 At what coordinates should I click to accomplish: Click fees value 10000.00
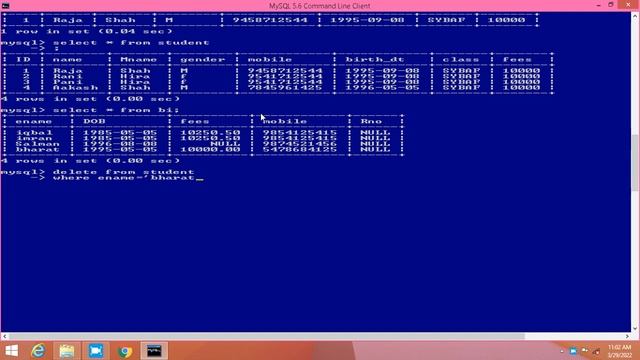211,150
